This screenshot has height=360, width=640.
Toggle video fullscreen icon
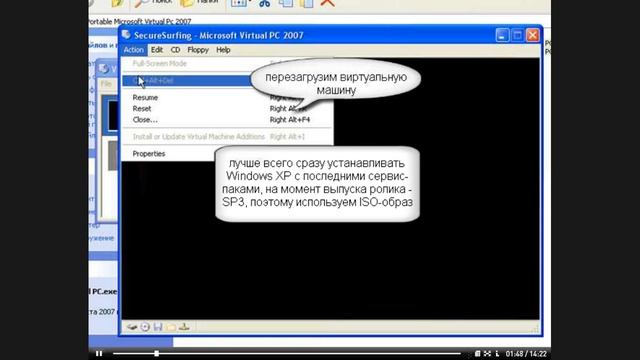tap(487, 353)
